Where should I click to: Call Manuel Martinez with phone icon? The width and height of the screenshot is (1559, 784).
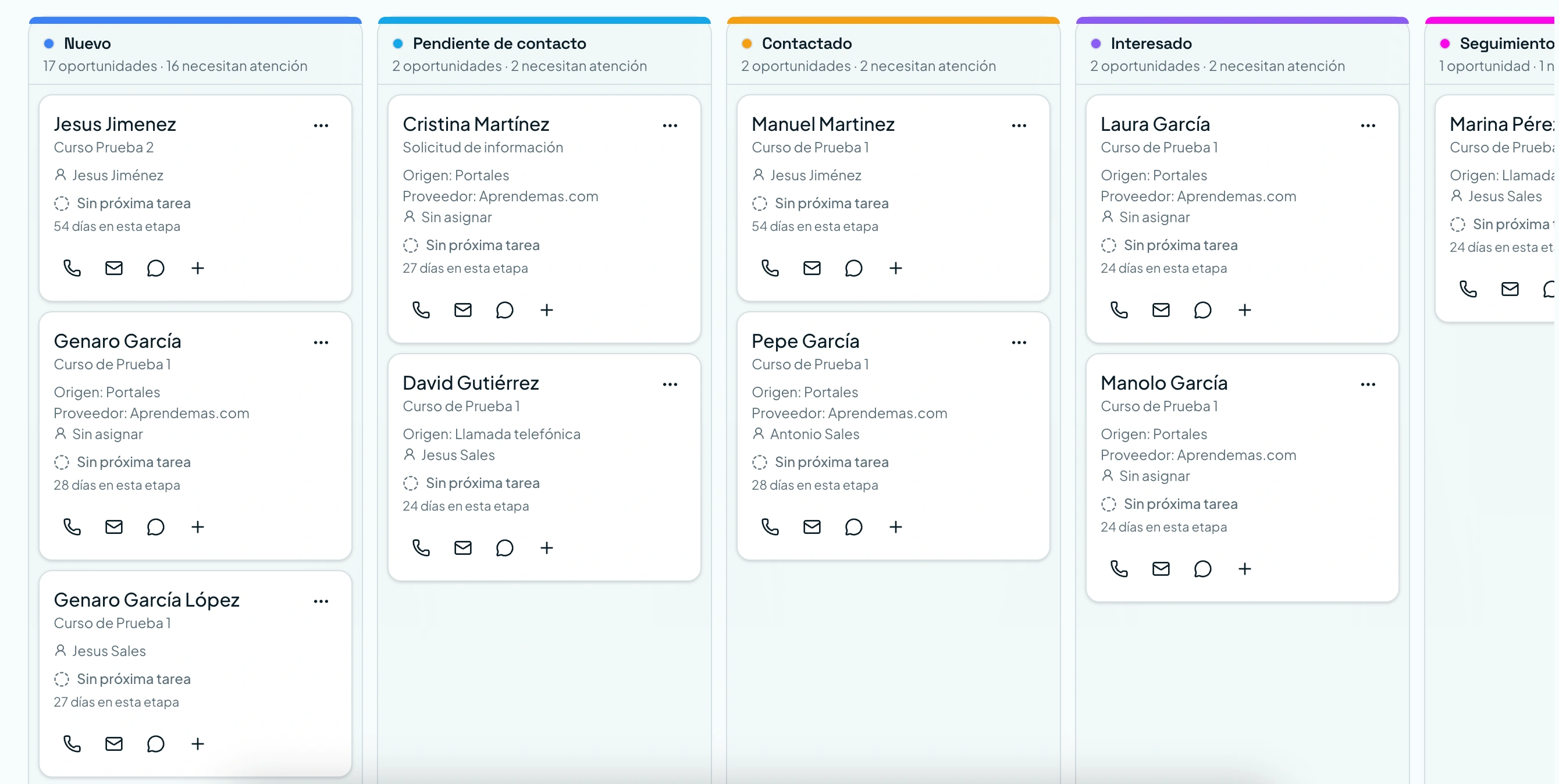click(770, 268)
